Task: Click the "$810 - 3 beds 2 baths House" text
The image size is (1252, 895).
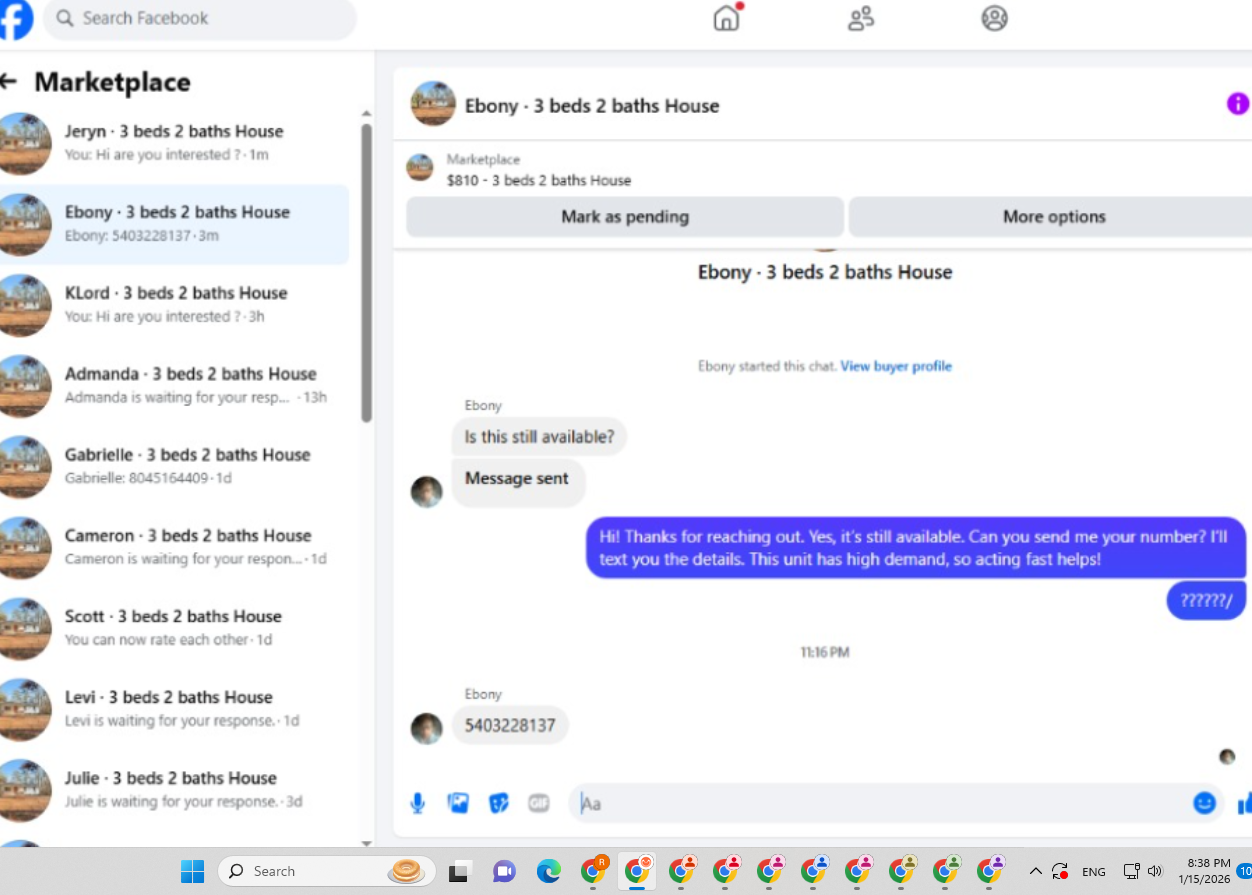Action: (x=539, y=180)
